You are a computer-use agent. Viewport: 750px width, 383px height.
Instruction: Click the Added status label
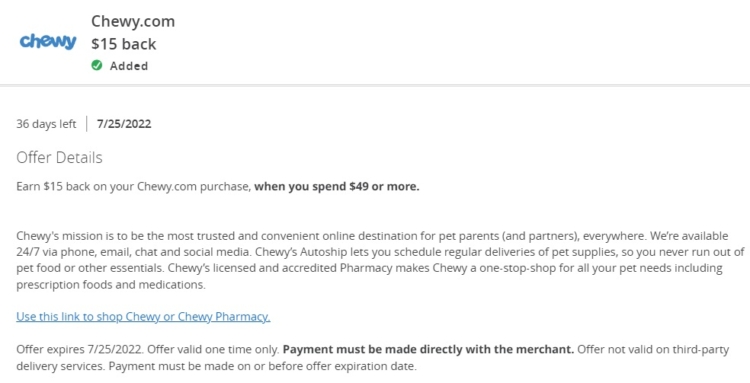(129, 66)
